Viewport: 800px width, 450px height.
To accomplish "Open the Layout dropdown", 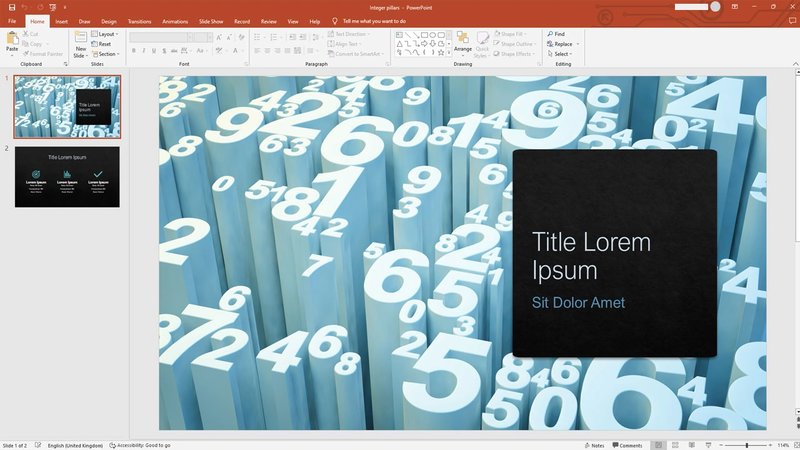I will click(x=105, y=34).
